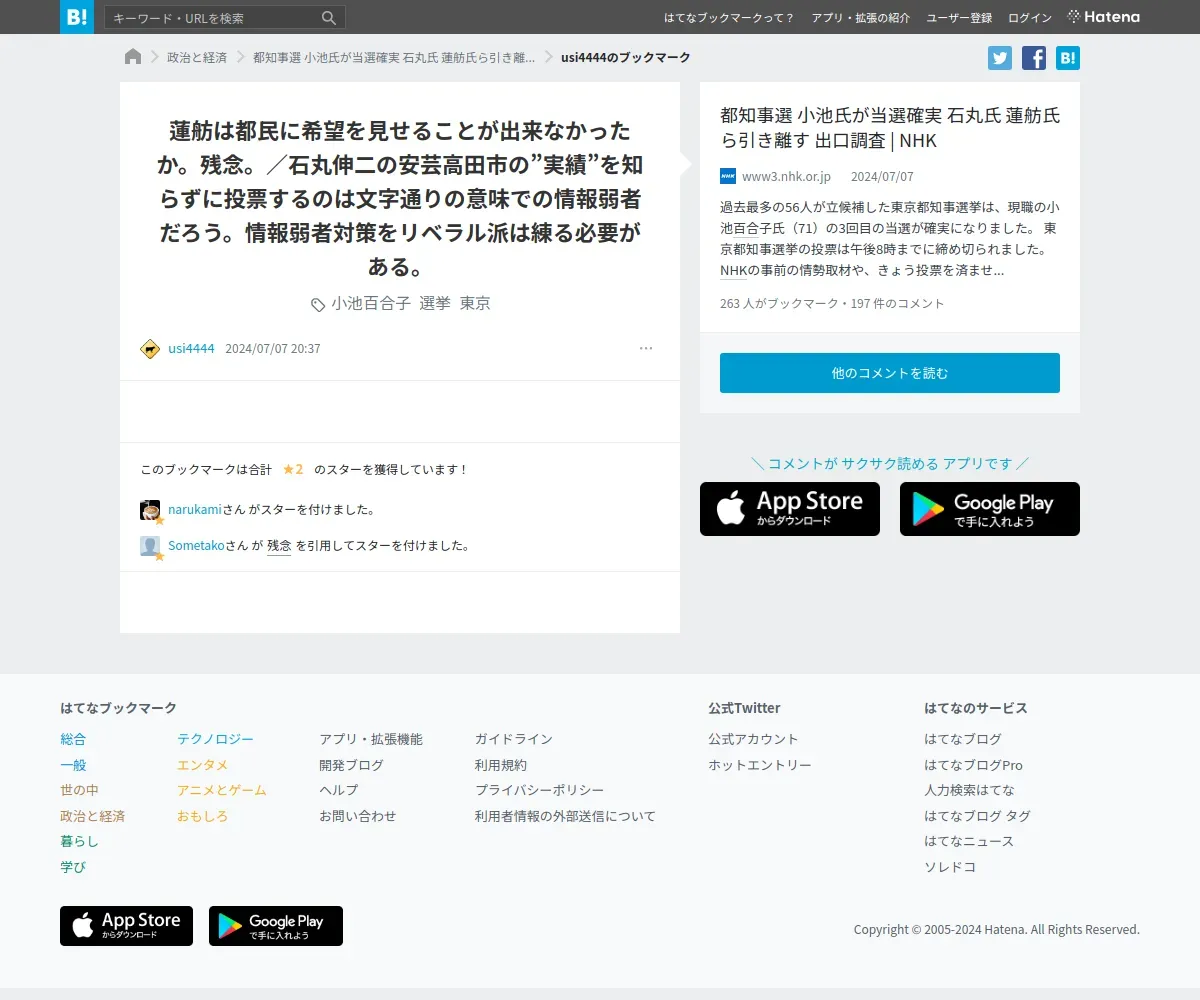Screen dimensions: 1200x1000
Task: Open the 都知事選 article breadcrumb link
Action: (394, 57)
